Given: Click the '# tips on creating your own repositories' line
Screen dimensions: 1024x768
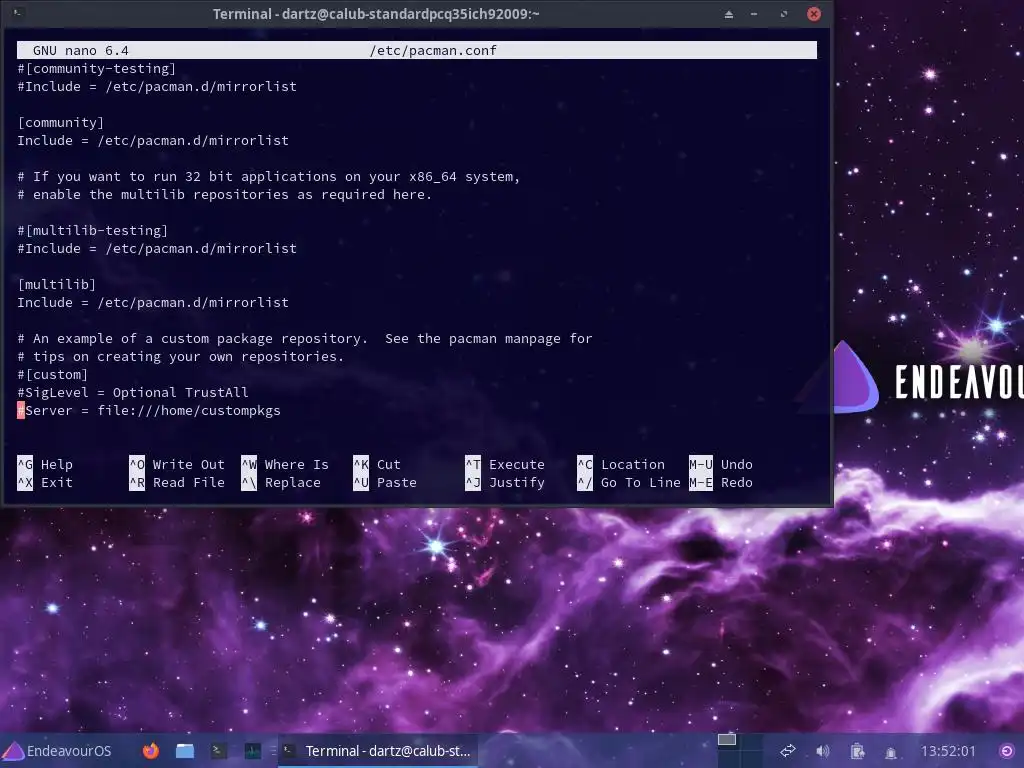Looking at the screenshot, I should [181, 357].
